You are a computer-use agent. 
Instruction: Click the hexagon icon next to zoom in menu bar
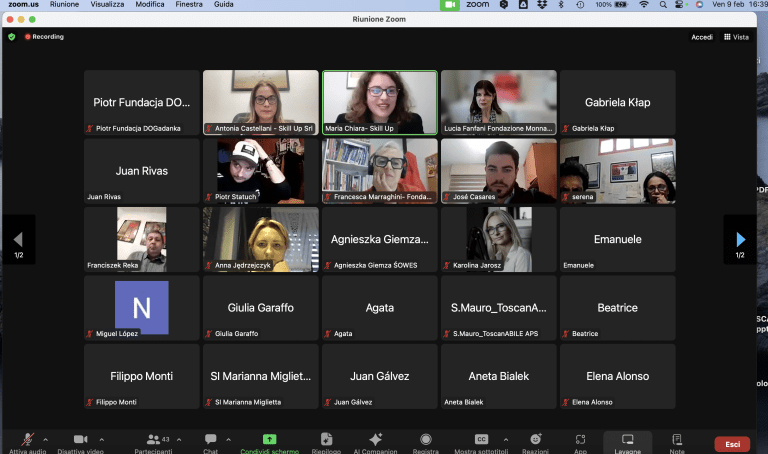[504, 4]
